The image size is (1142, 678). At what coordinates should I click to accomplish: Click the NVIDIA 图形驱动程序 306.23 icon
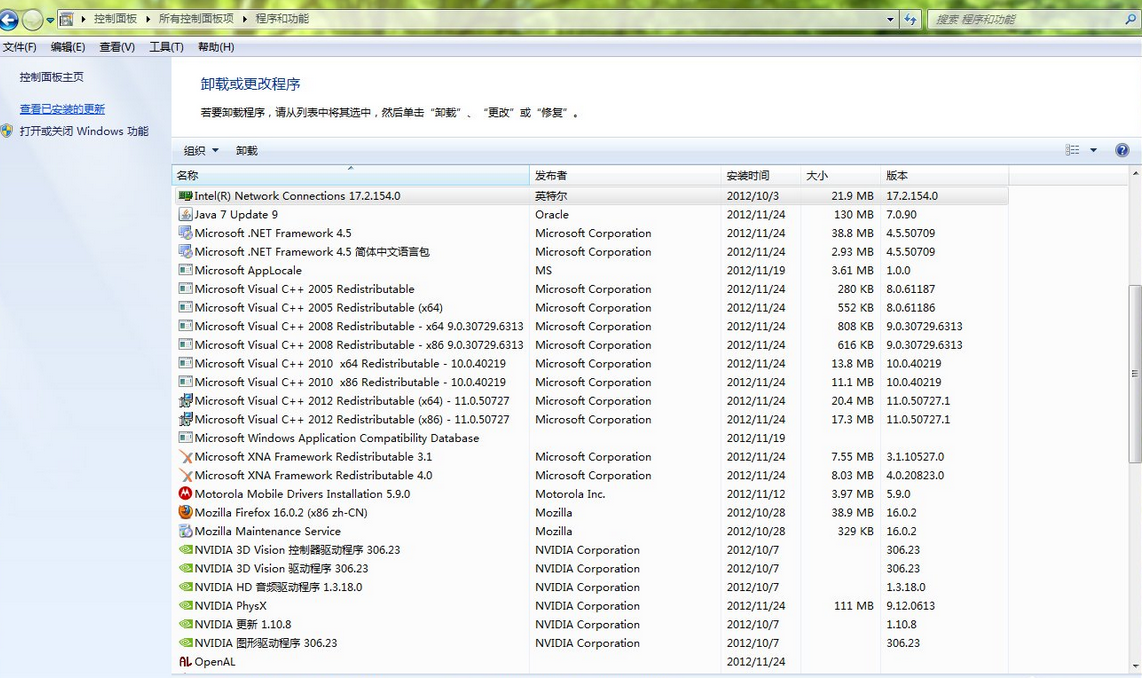pyautogui.click(x=185, y=643)
